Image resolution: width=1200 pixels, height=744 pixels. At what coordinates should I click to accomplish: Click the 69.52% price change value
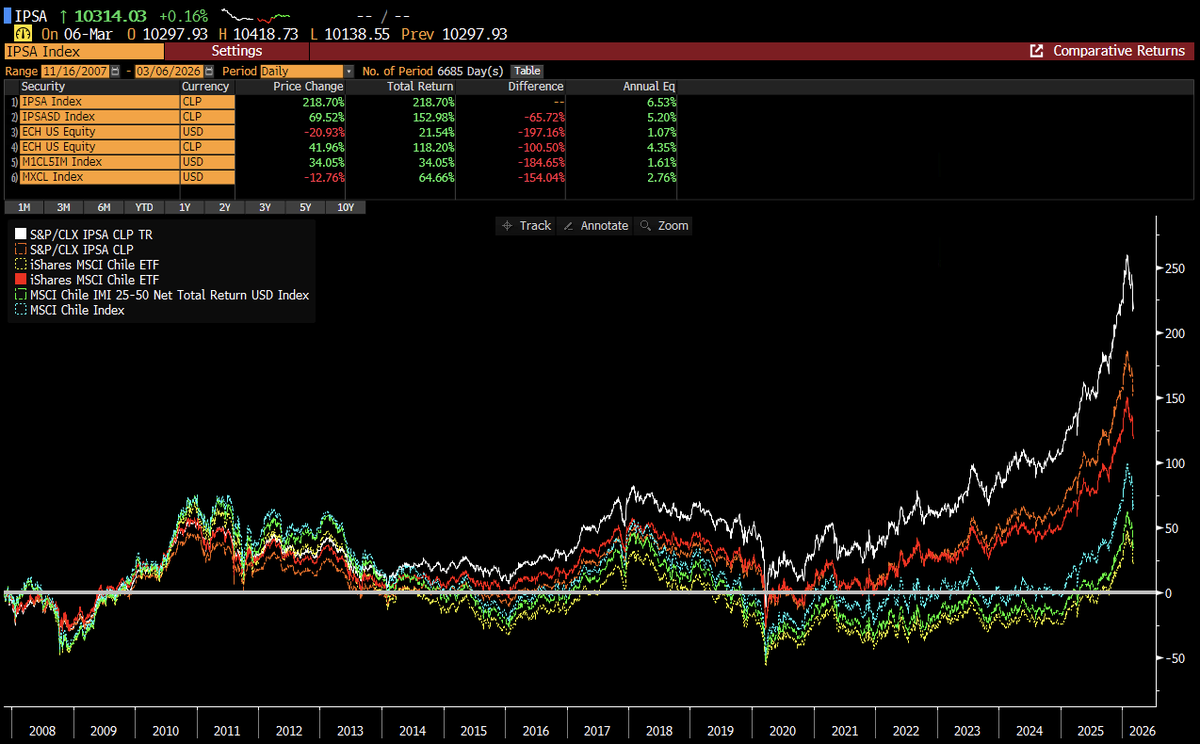coord(325,117)
